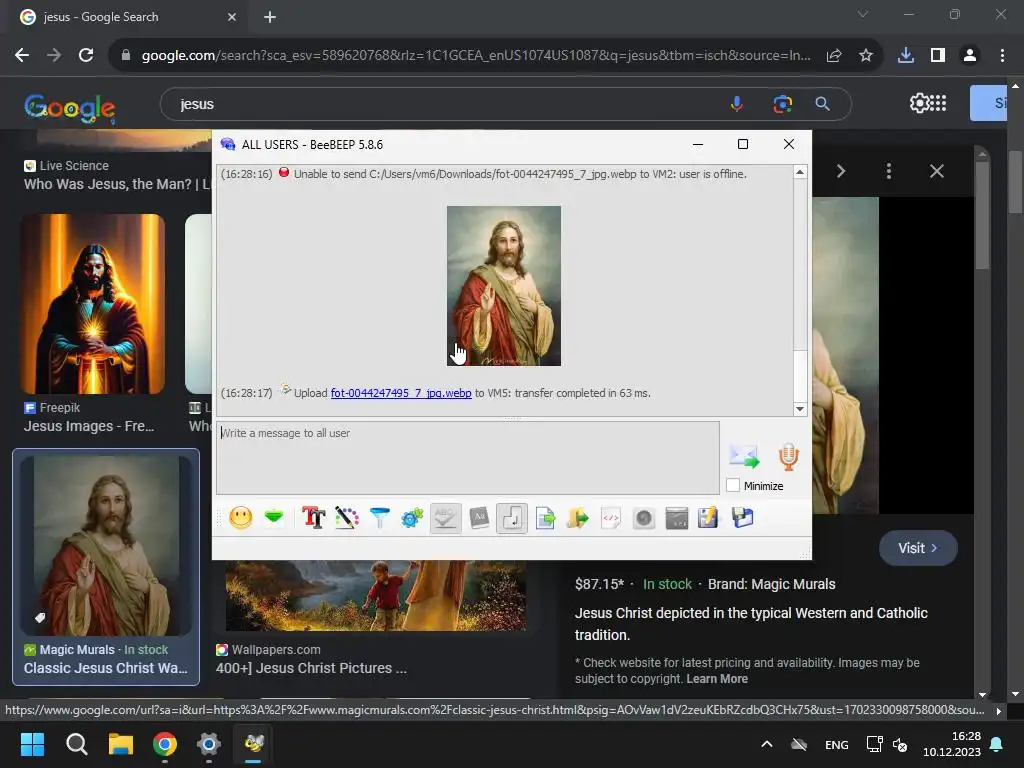Open the chat font selector (TT icon)

pos(313,519)
